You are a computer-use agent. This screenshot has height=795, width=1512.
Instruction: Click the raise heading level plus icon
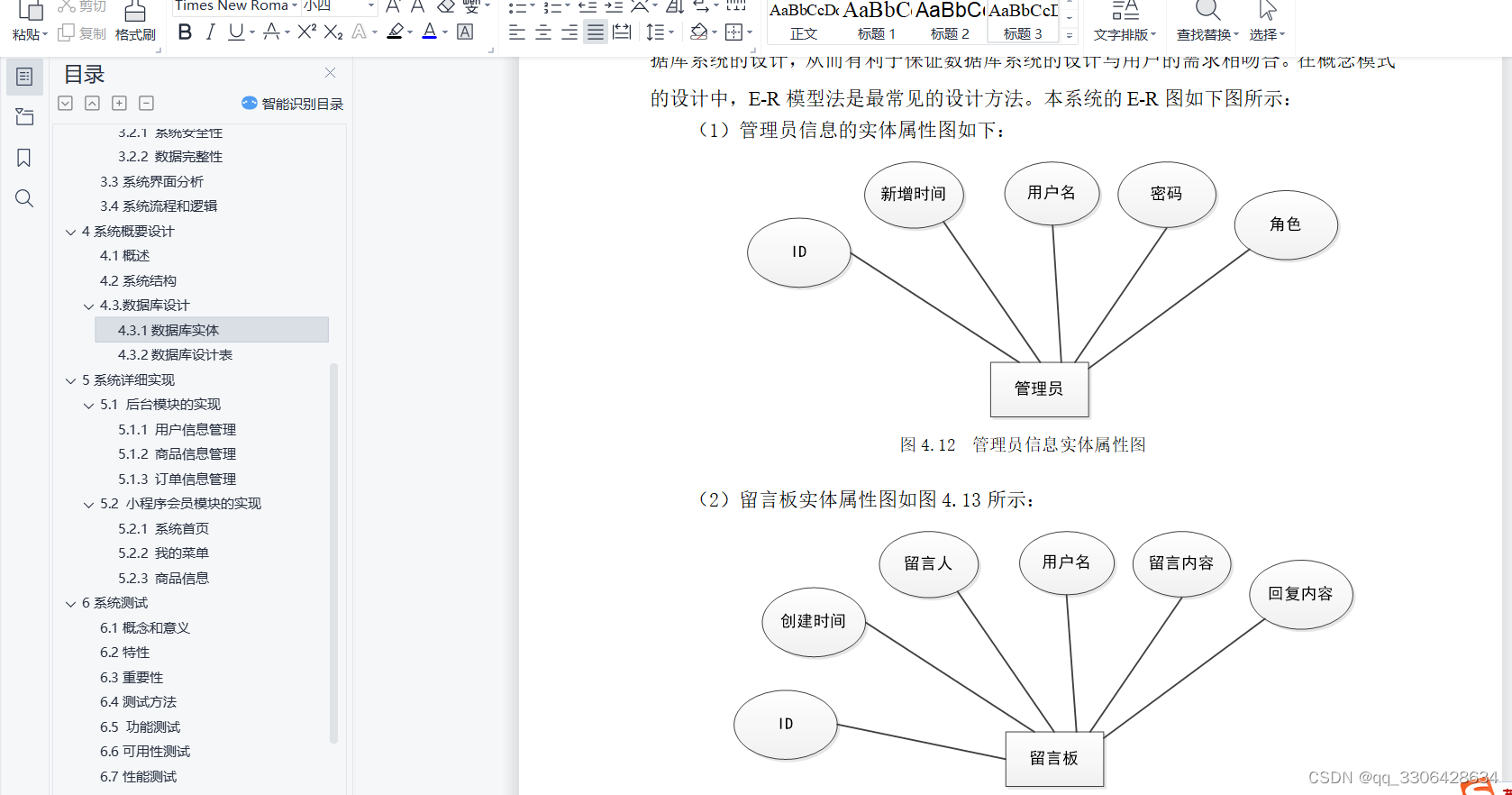pos(119,104)
